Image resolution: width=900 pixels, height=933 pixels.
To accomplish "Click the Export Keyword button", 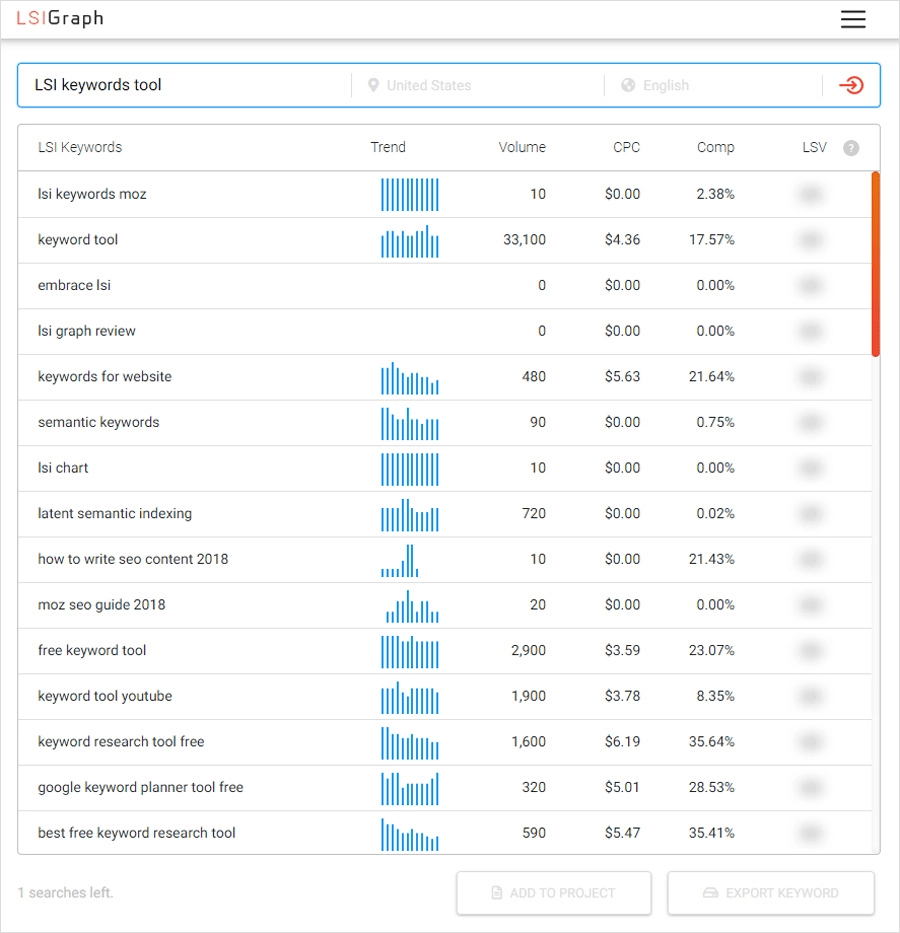I will point(770,893).
